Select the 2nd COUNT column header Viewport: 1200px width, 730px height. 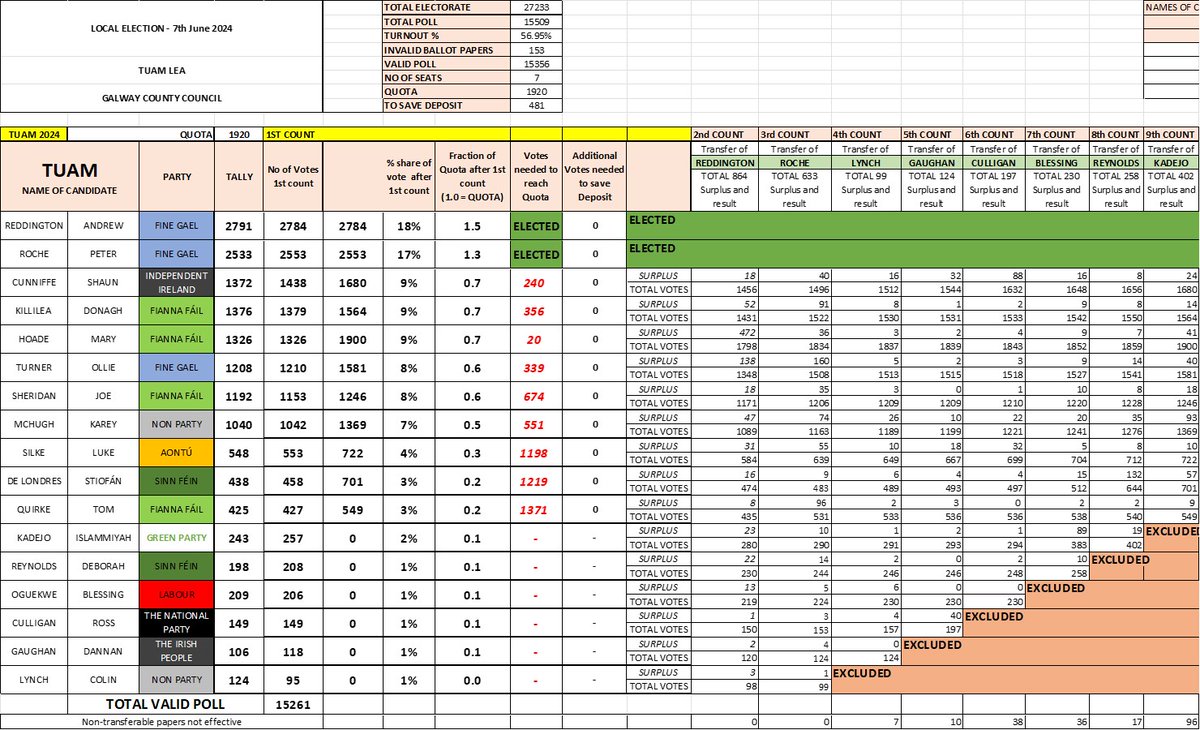724,134
